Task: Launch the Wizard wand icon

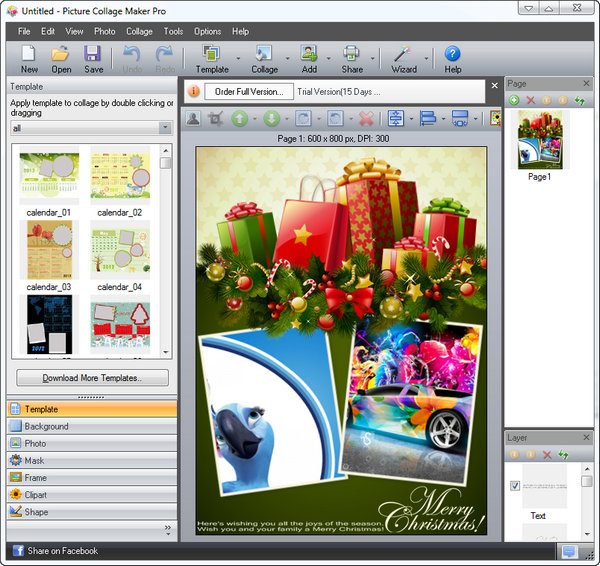Action: tap(402, 54)
